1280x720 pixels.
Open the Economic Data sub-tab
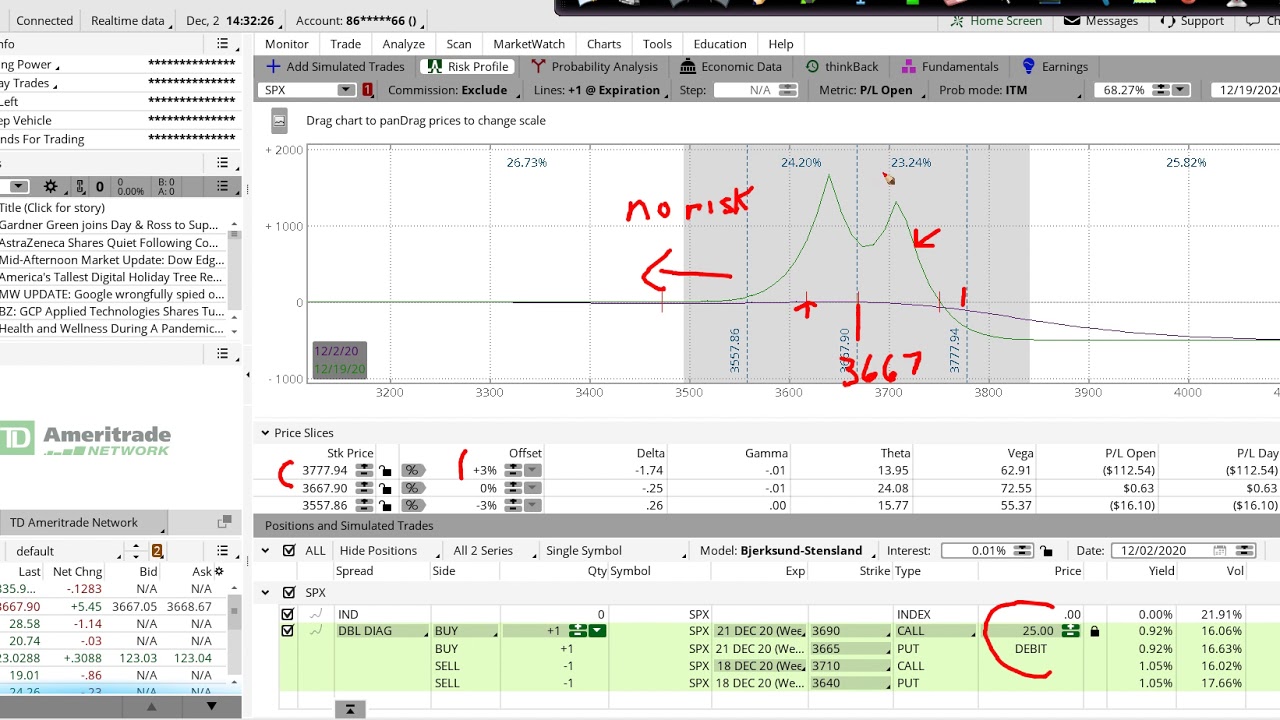[731, 66]
